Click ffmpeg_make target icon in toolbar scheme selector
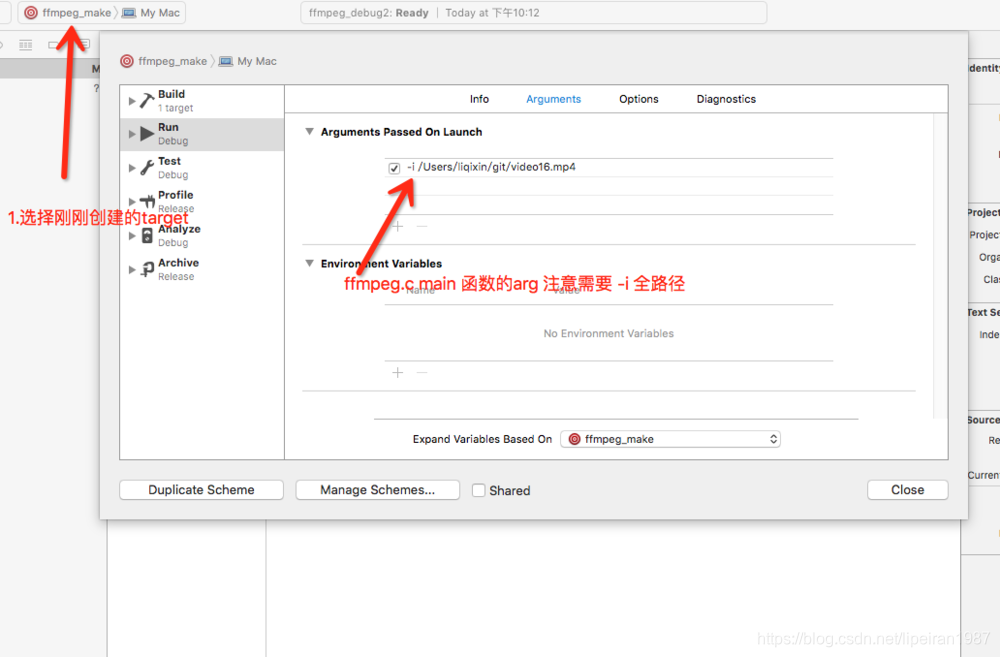Image resolution: width=1000 pixels, height=657 pixels. point(31,13)
